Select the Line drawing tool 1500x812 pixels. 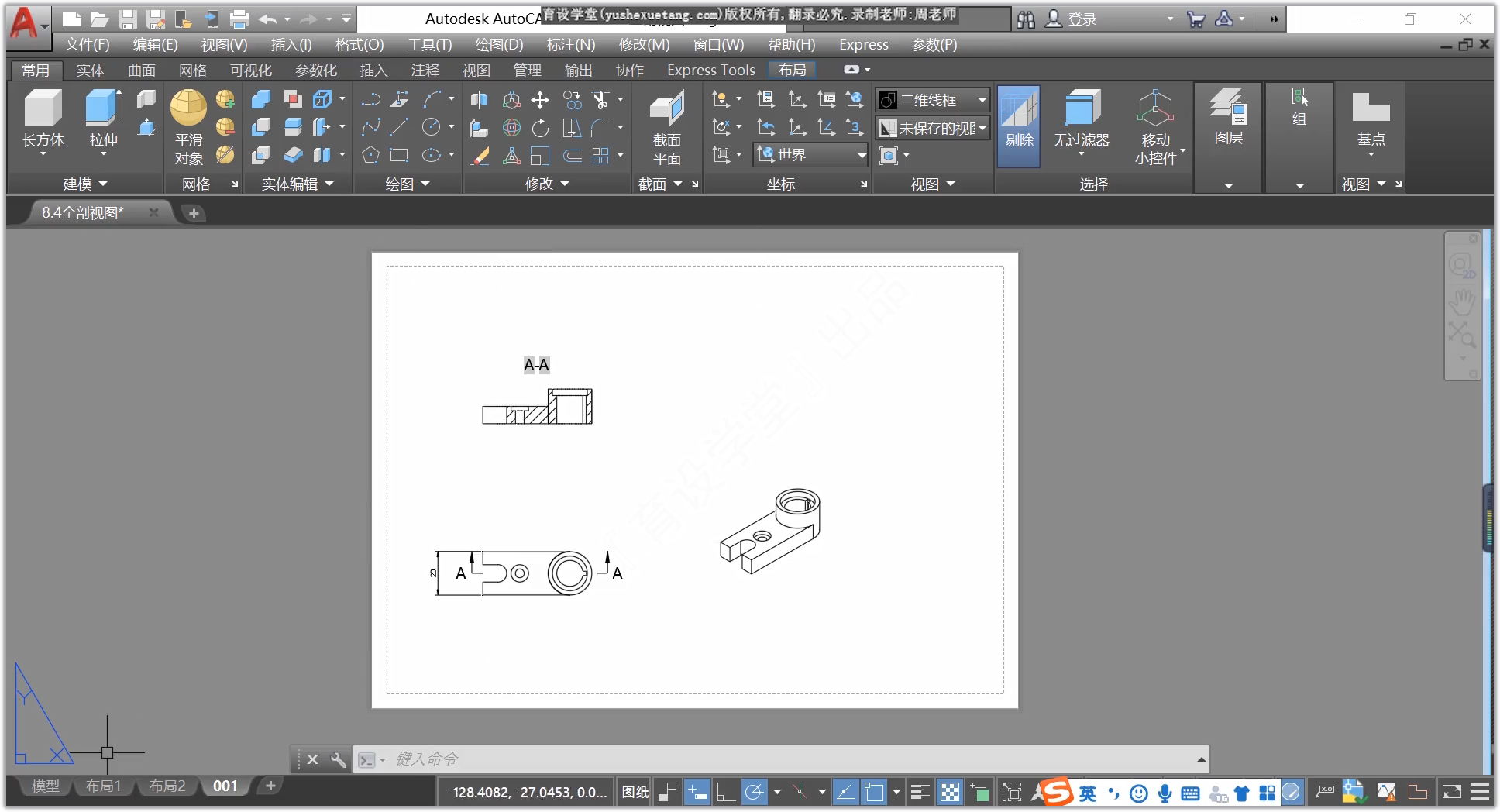click(400, 128)
